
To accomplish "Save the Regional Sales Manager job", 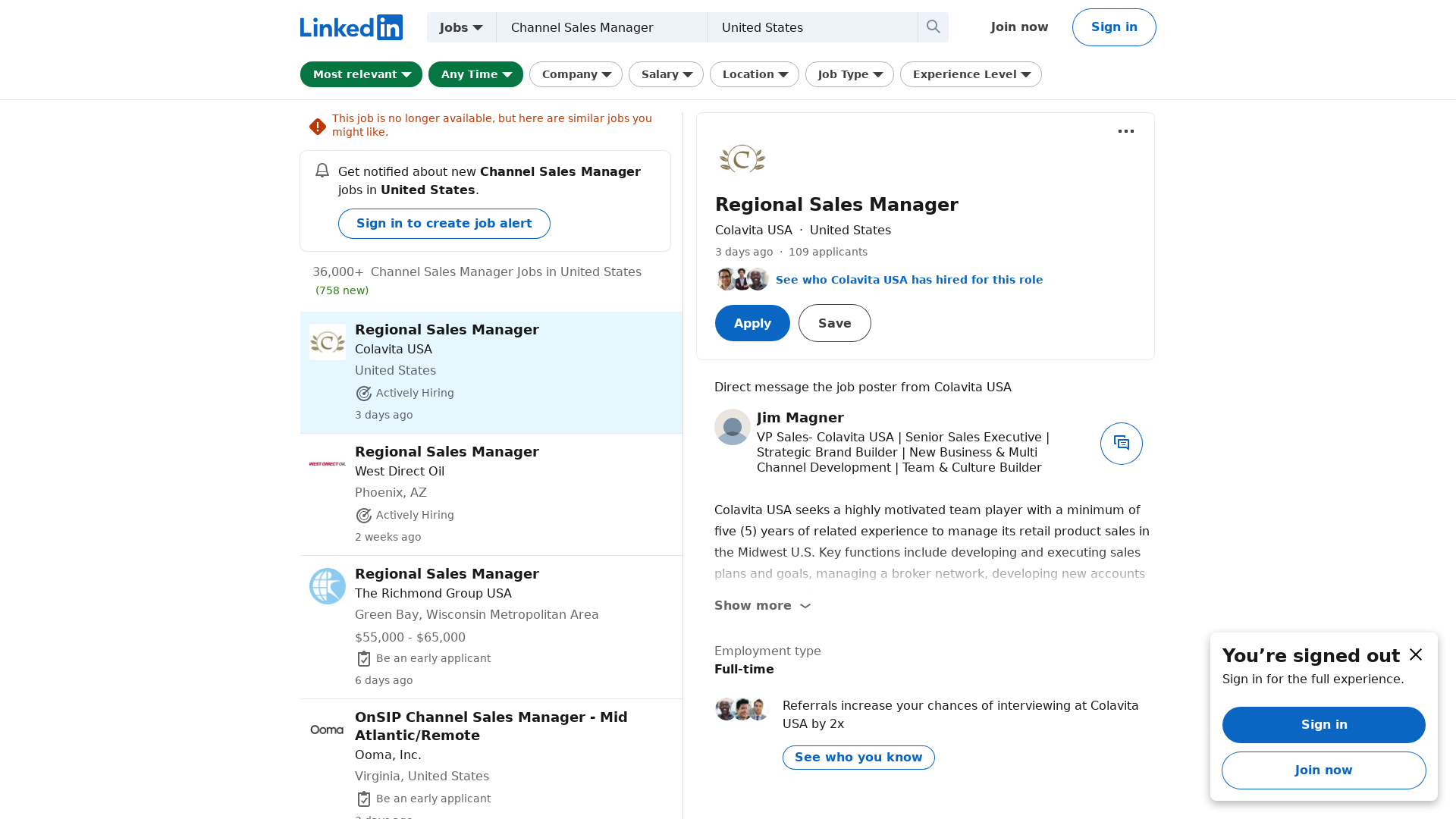I will [x=835, y=323].
